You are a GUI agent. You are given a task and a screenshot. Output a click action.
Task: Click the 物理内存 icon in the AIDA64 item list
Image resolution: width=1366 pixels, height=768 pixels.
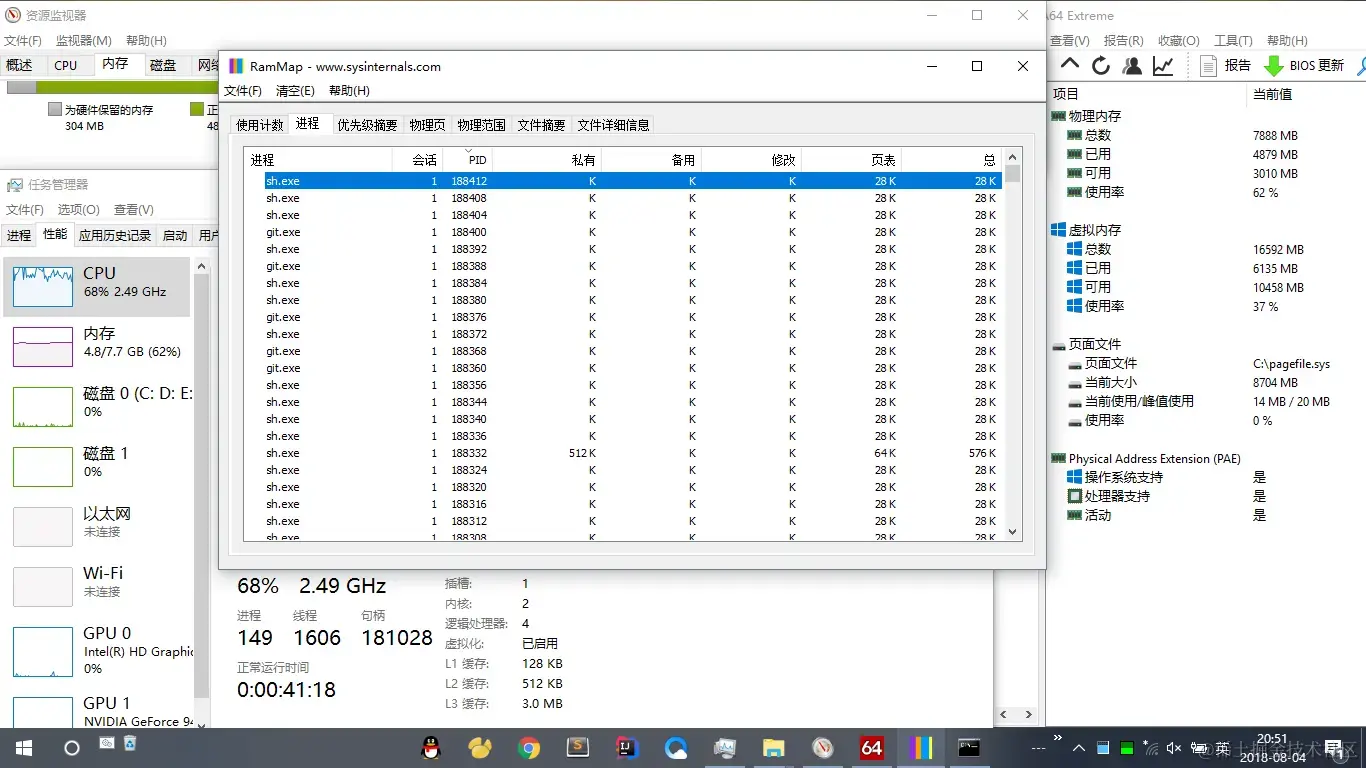point(1057,115)
